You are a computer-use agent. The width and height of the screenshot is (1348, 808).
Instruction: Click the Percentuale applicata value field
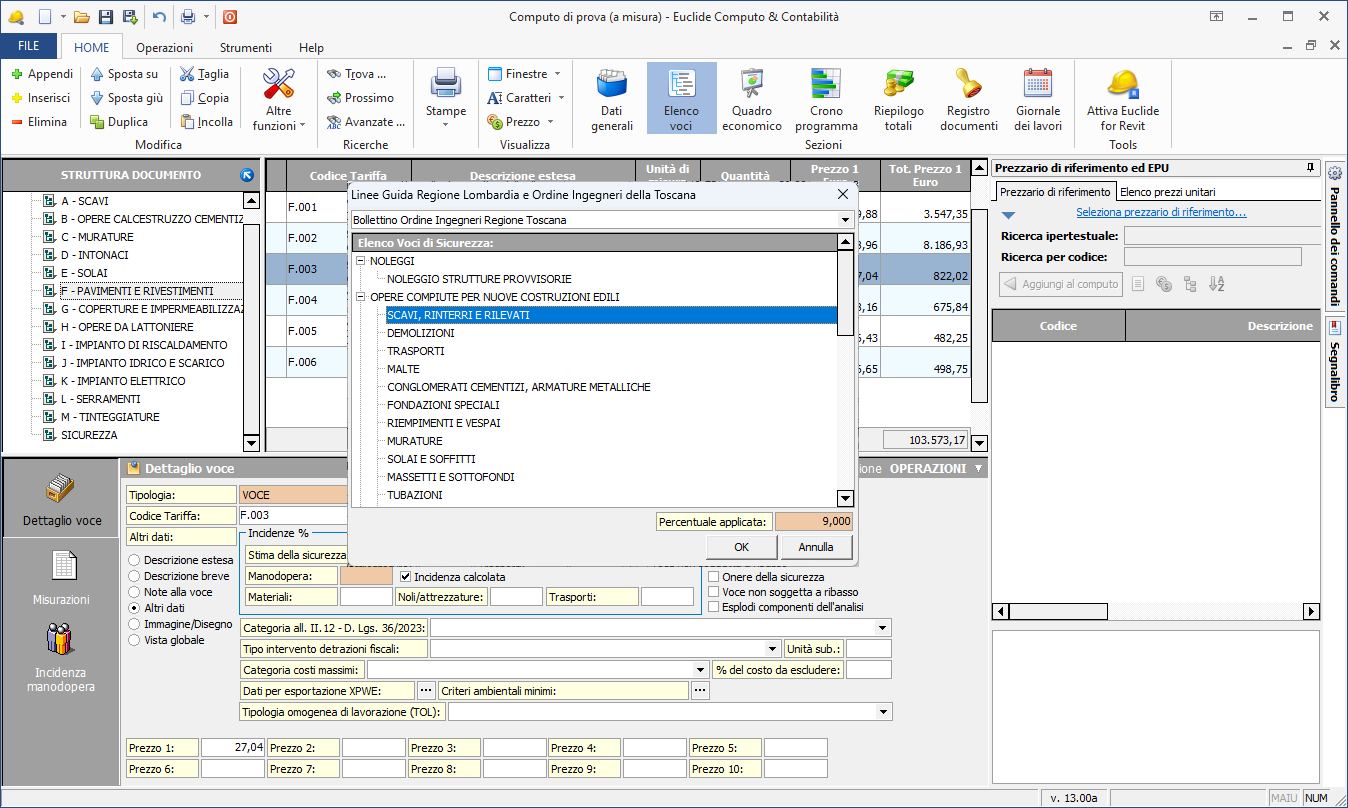[814, 521]
